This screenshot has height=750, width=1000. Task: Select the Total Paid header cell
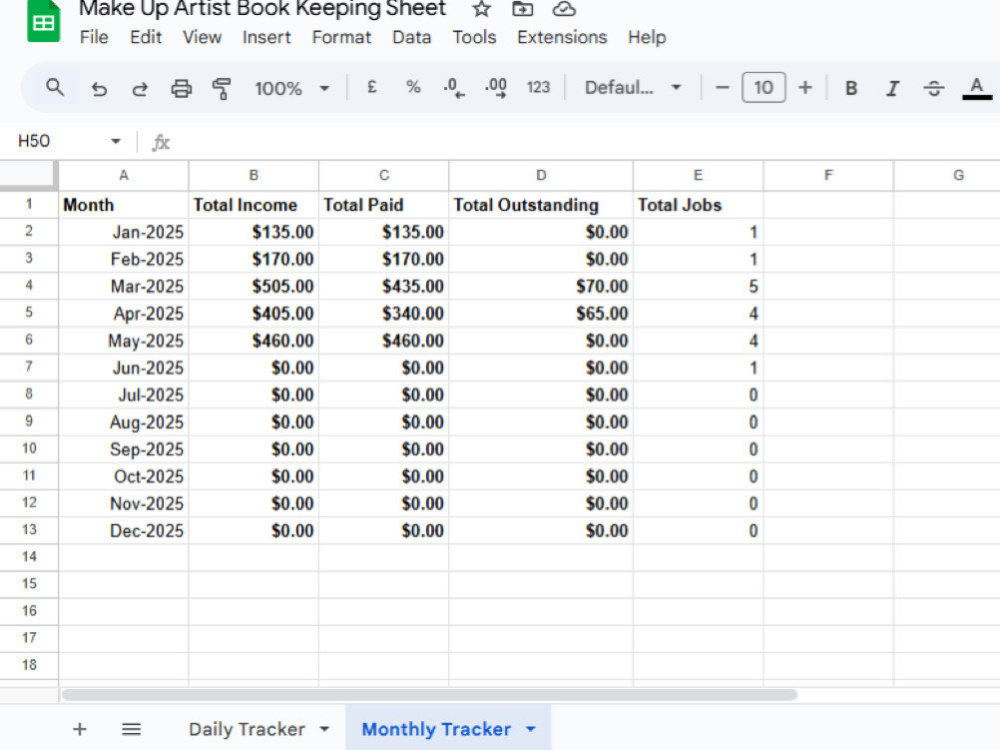tap(384, 205)
